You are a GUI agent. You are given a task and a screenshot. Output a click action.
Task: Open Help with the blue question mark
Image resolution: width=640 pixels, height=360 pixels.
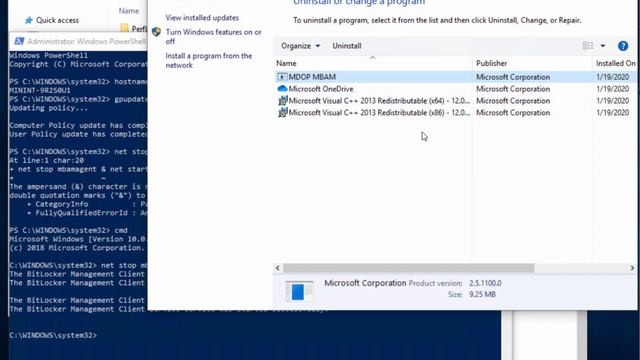click(x=623, y=46)
